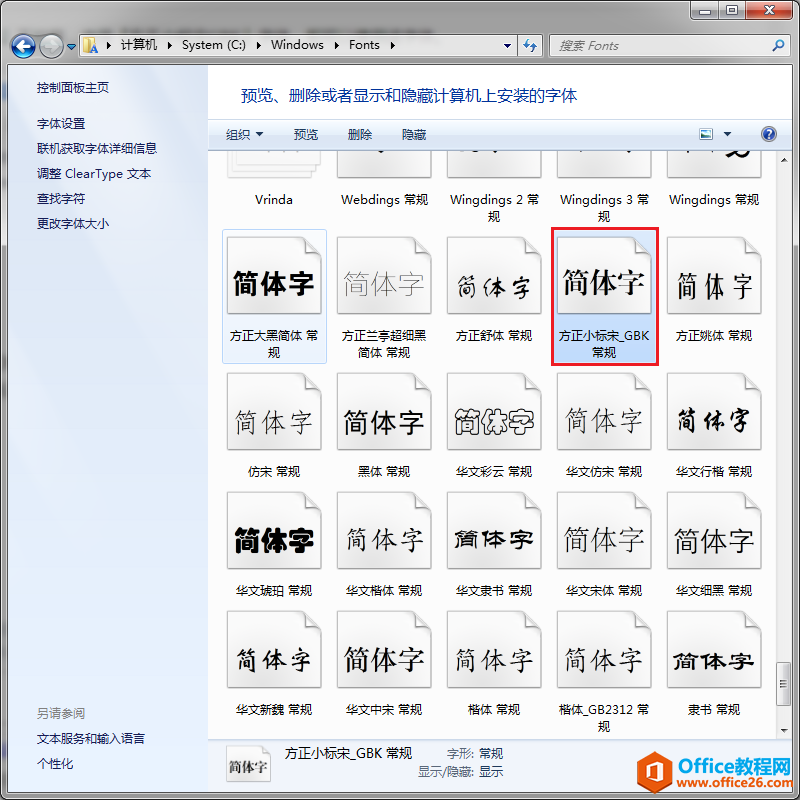The width and height of the screenshot is (800, 800).
Task: Select the 方正兰亭超细黑简体 常规 font icon
Action: [x=384, y=276]
